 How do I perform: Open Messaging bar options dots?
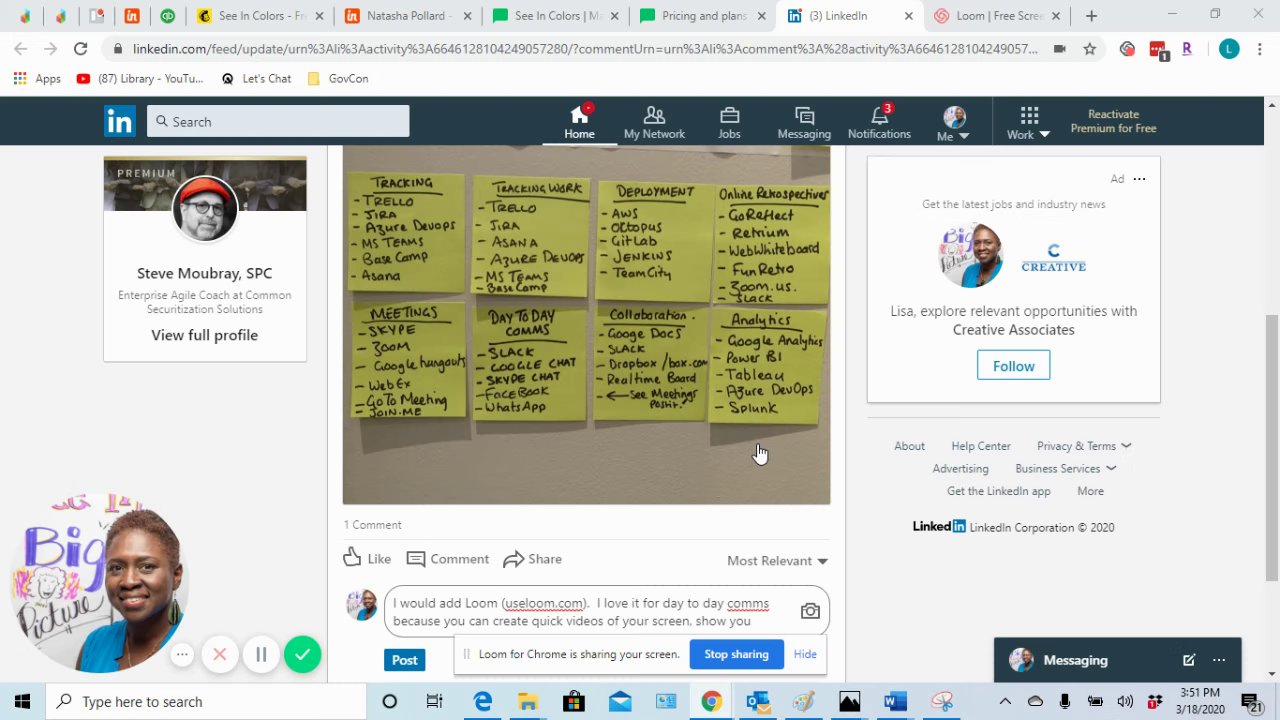[x=1219, y=660]
